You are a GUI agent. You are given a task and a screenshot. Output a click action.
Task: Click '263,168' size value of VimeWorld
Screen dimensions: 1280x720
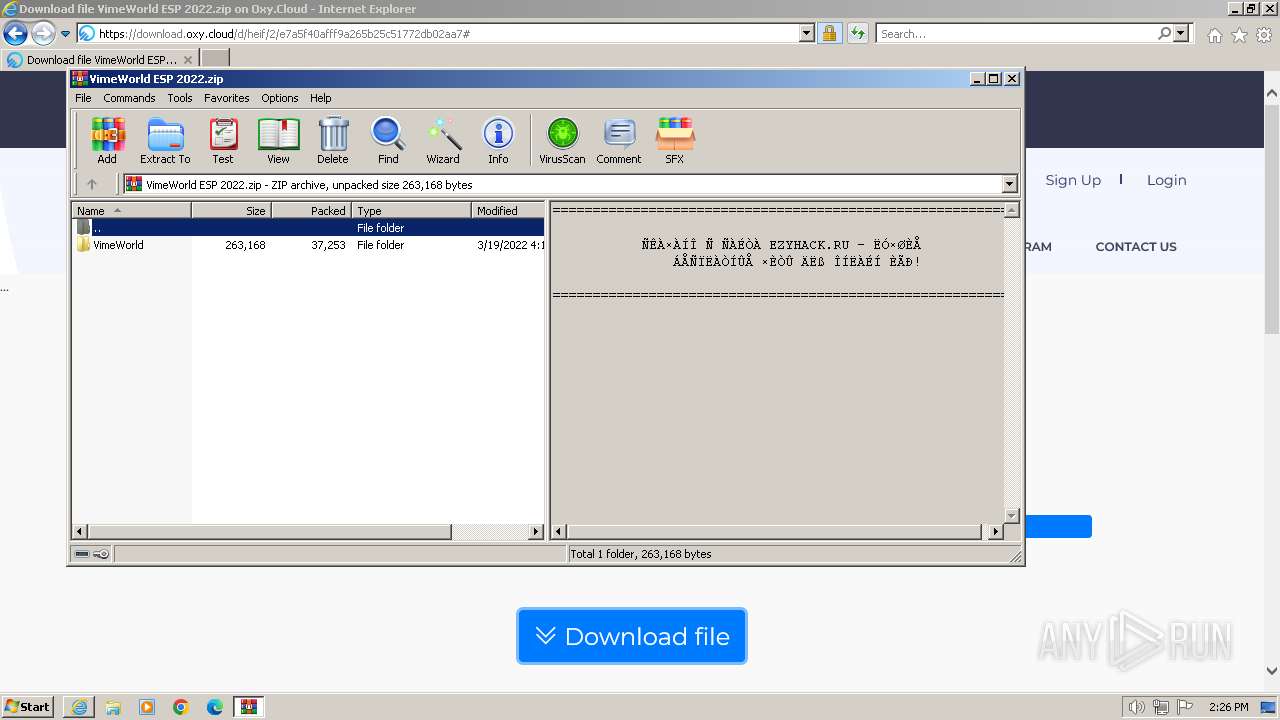coord(245,245)
